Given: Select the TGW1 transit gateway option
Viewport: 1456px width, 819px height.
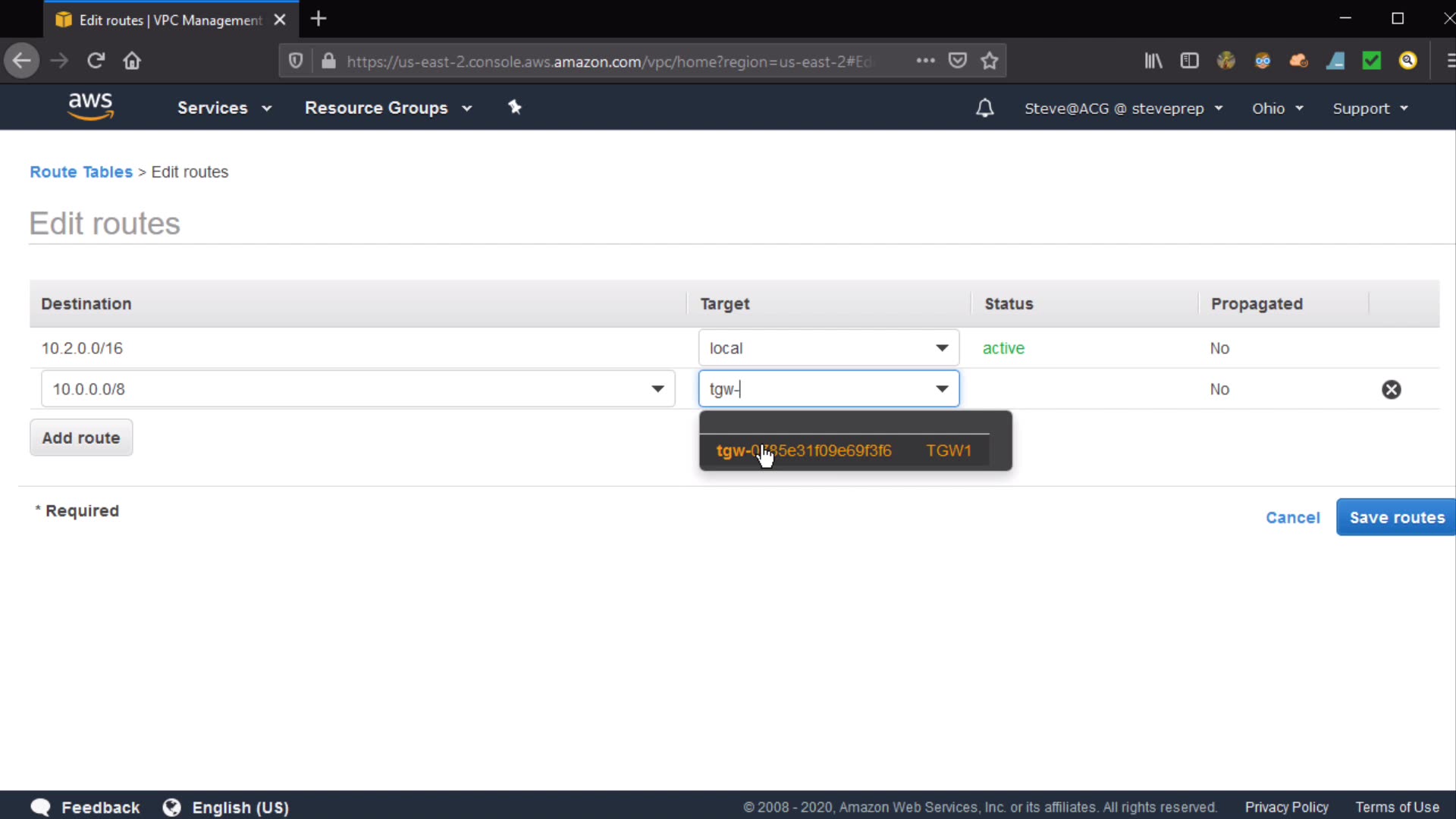Looking at the screenshot, I should click(843, 450).
